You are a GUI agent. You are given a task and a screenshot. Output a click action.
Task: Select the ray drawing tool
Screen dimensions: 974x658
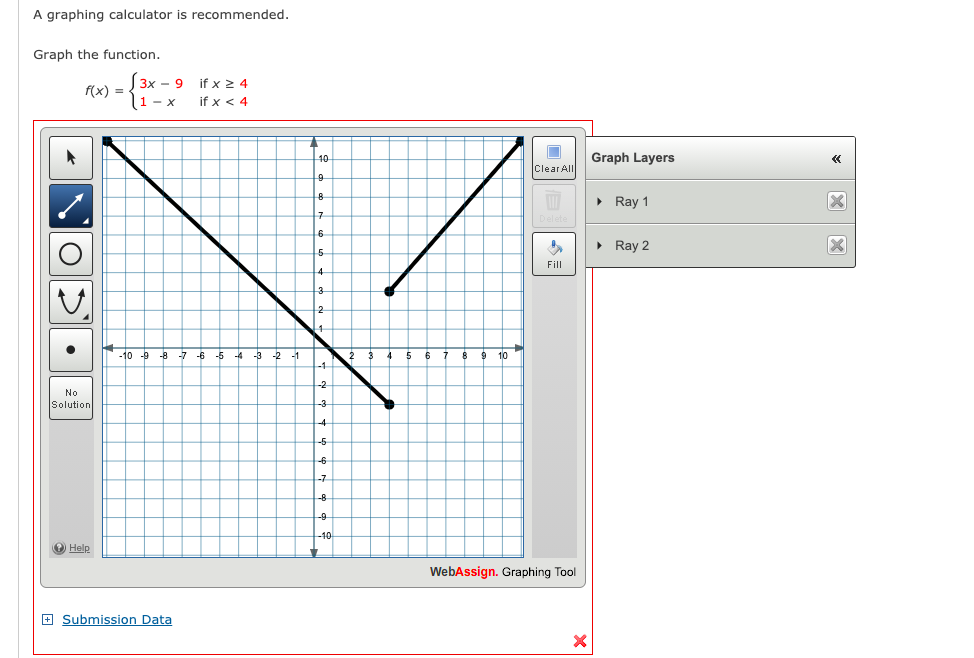[x=70, y=205]
